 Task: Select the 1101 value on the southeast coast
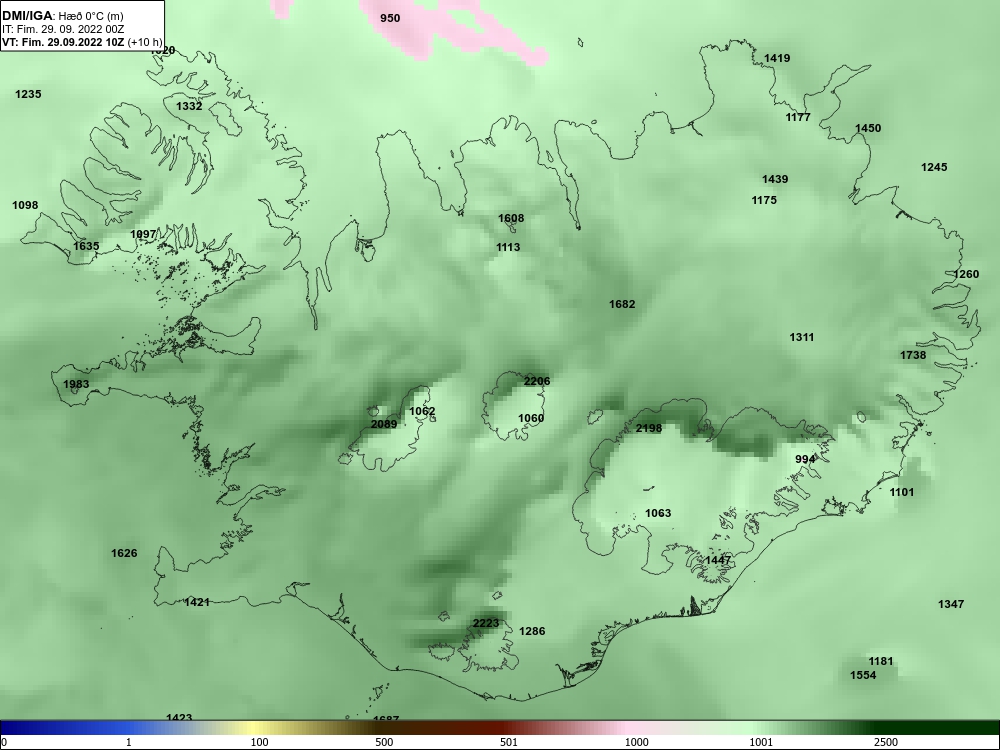click(901, 492)
